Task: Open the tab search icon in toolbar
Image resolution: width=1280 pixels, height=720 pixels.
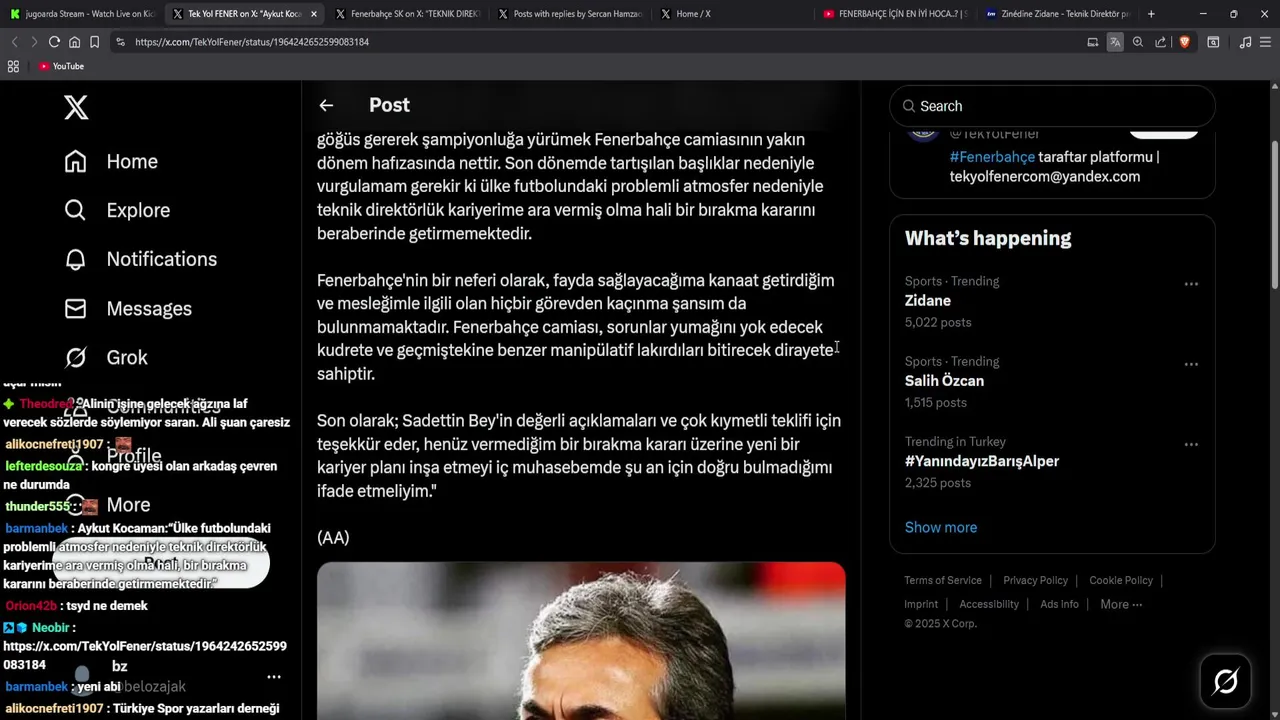Action: coord(1213,42)
